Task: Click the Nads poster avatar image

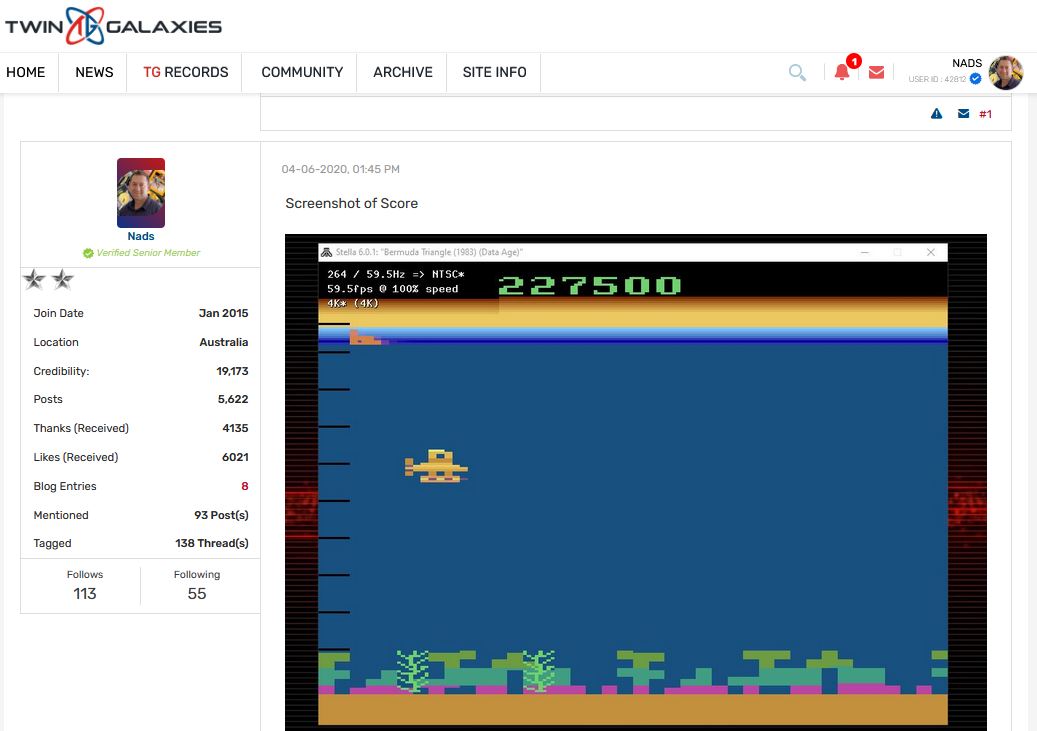Action: click(x=141, y=193)
